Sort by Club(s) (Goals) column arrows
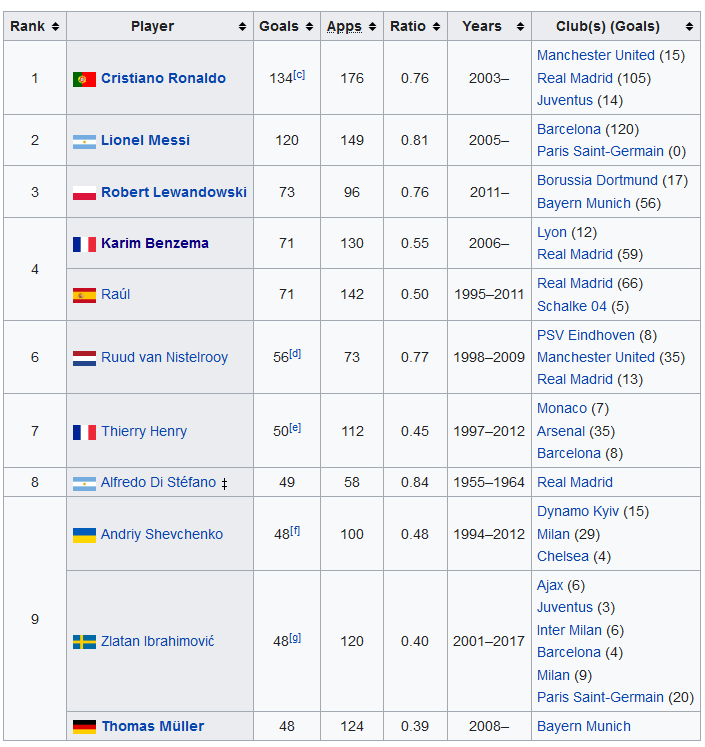Image resolution: width=705 pixels, height=747 pixels. 689,27
